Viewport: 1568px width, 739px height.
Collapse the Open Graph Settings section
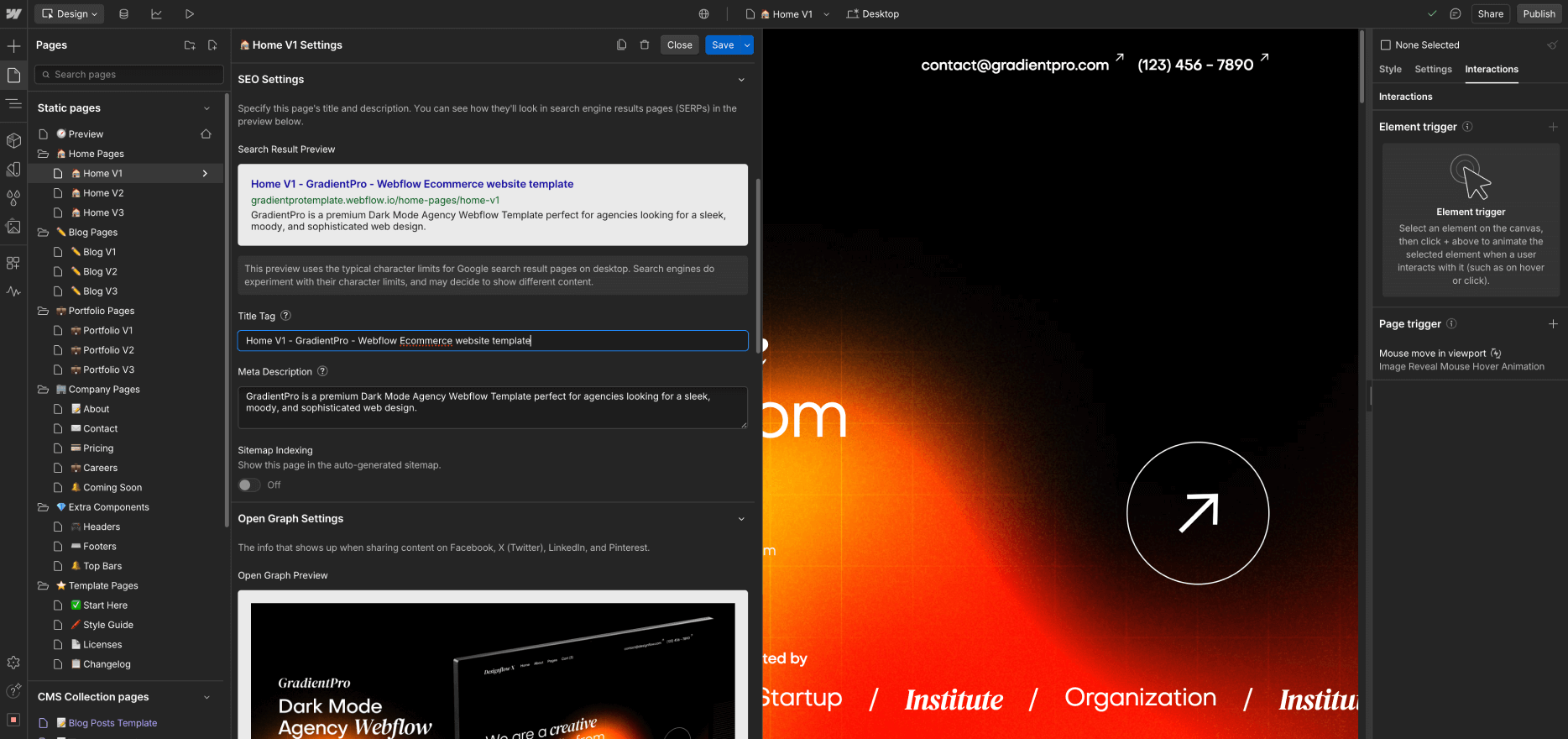coord(741,519)
